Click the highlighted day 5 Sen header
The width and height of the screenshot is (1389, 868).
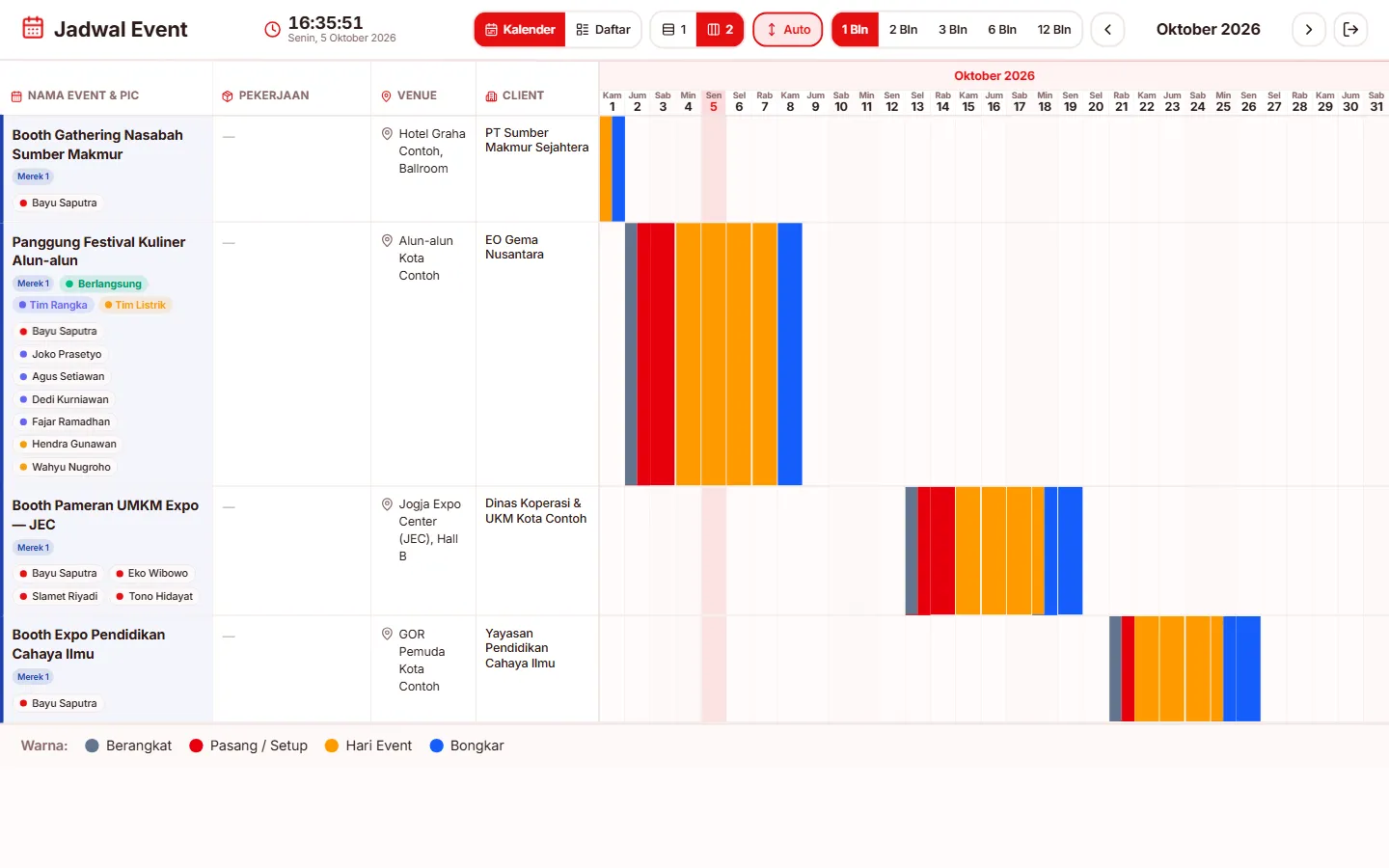[714, 101]
